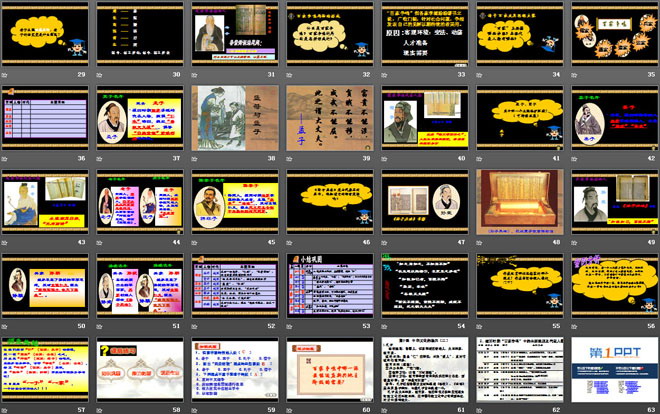The image size is (660, 414).
Task: Click the animation star icon under slide 35
Action: (x=574, y=75)
